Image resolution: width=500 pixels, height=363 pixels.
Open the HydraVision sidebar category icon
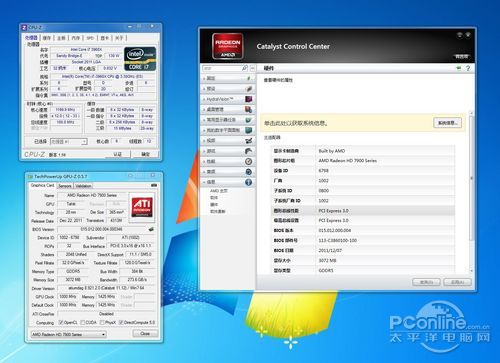pyautogui.click(x=249, y=99)
